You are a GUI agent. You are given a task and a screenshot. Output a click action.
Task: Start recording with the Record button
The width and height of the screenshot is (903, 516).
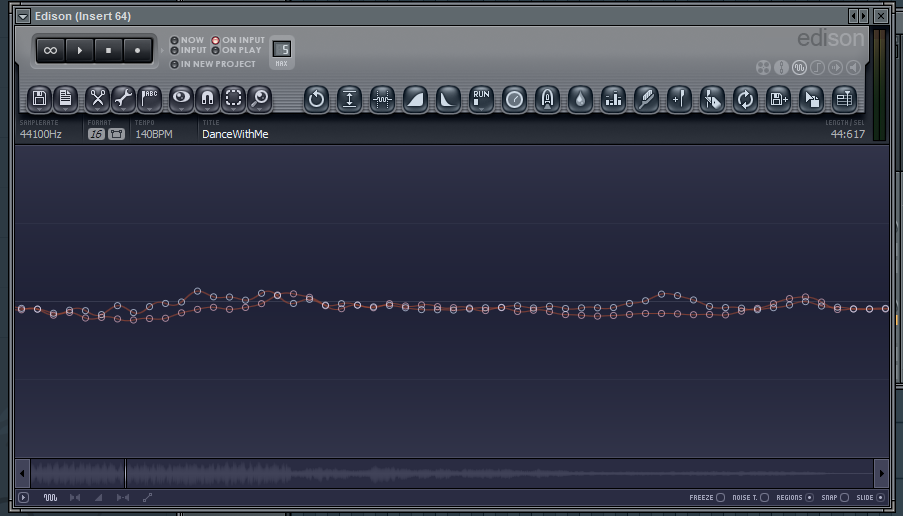tap(137, 50)
